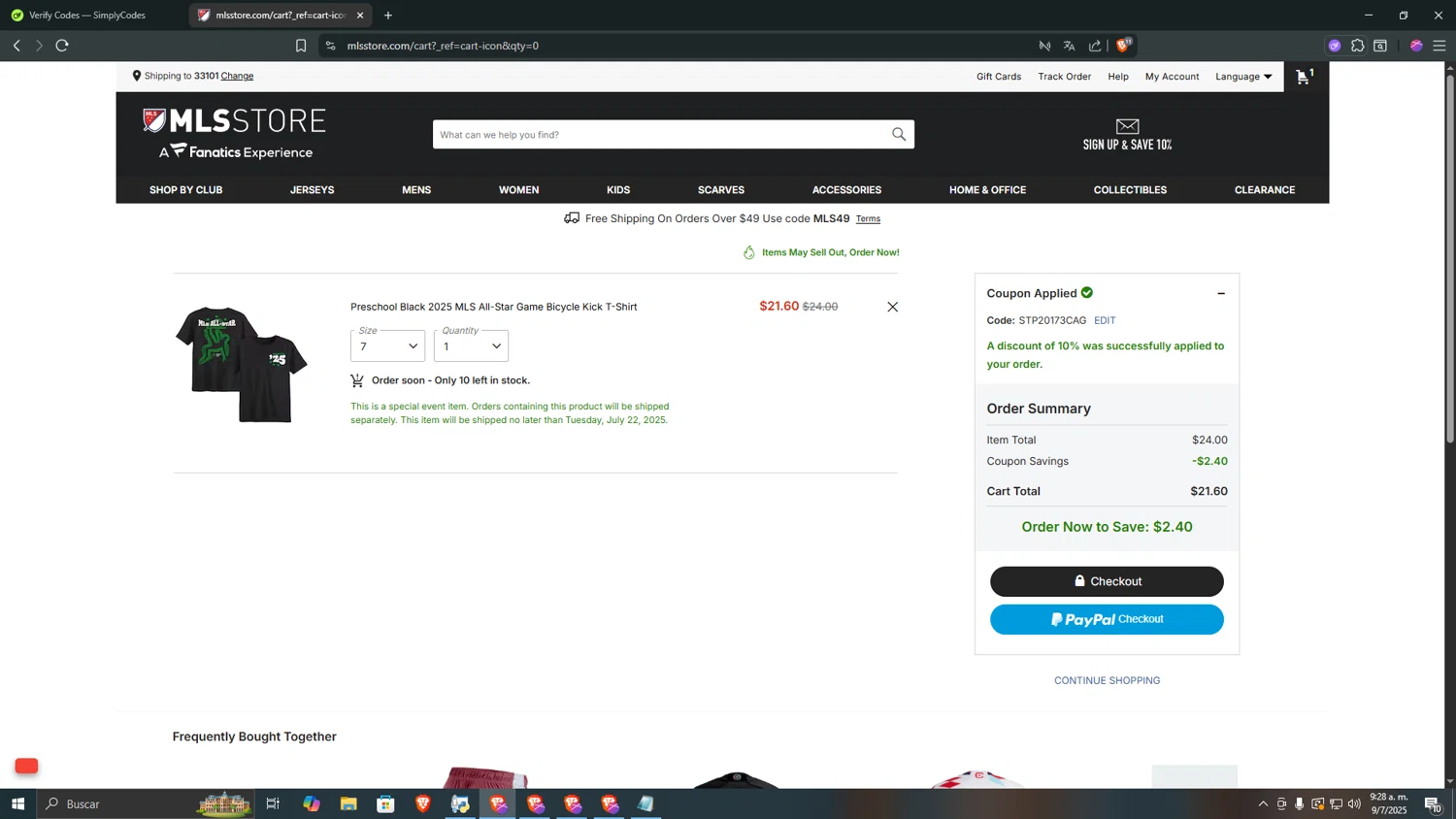Remove the T-shirt with the X icon

tap(892, 307)
